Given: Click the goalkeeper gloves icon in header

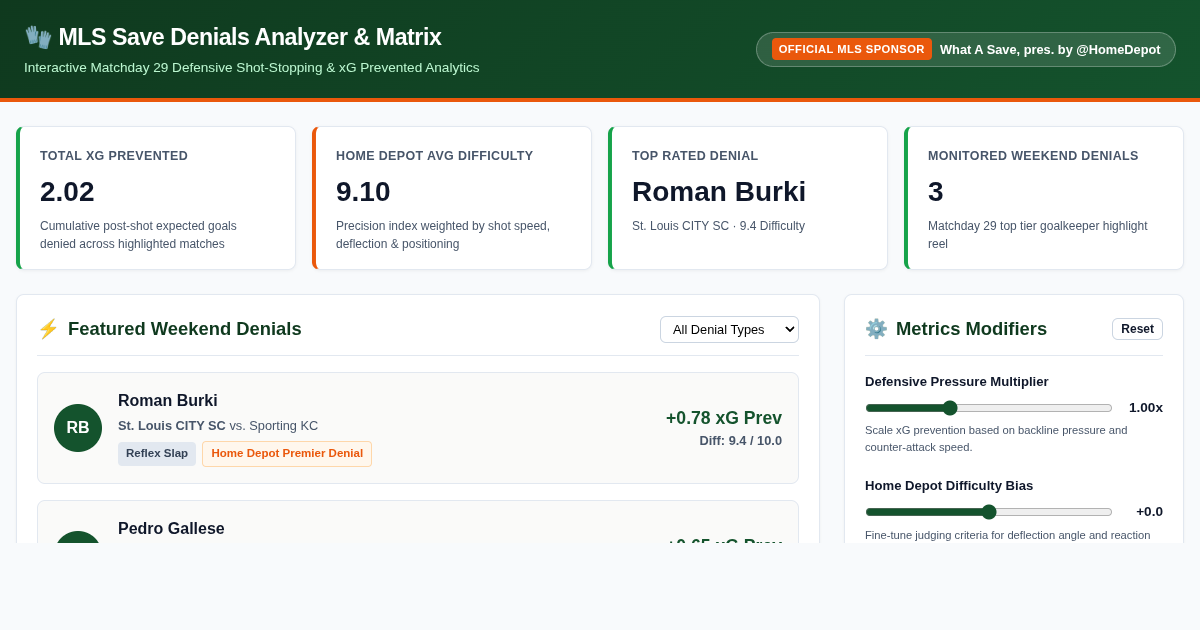Looking at the screenshot, I should (x=38, y=37).
